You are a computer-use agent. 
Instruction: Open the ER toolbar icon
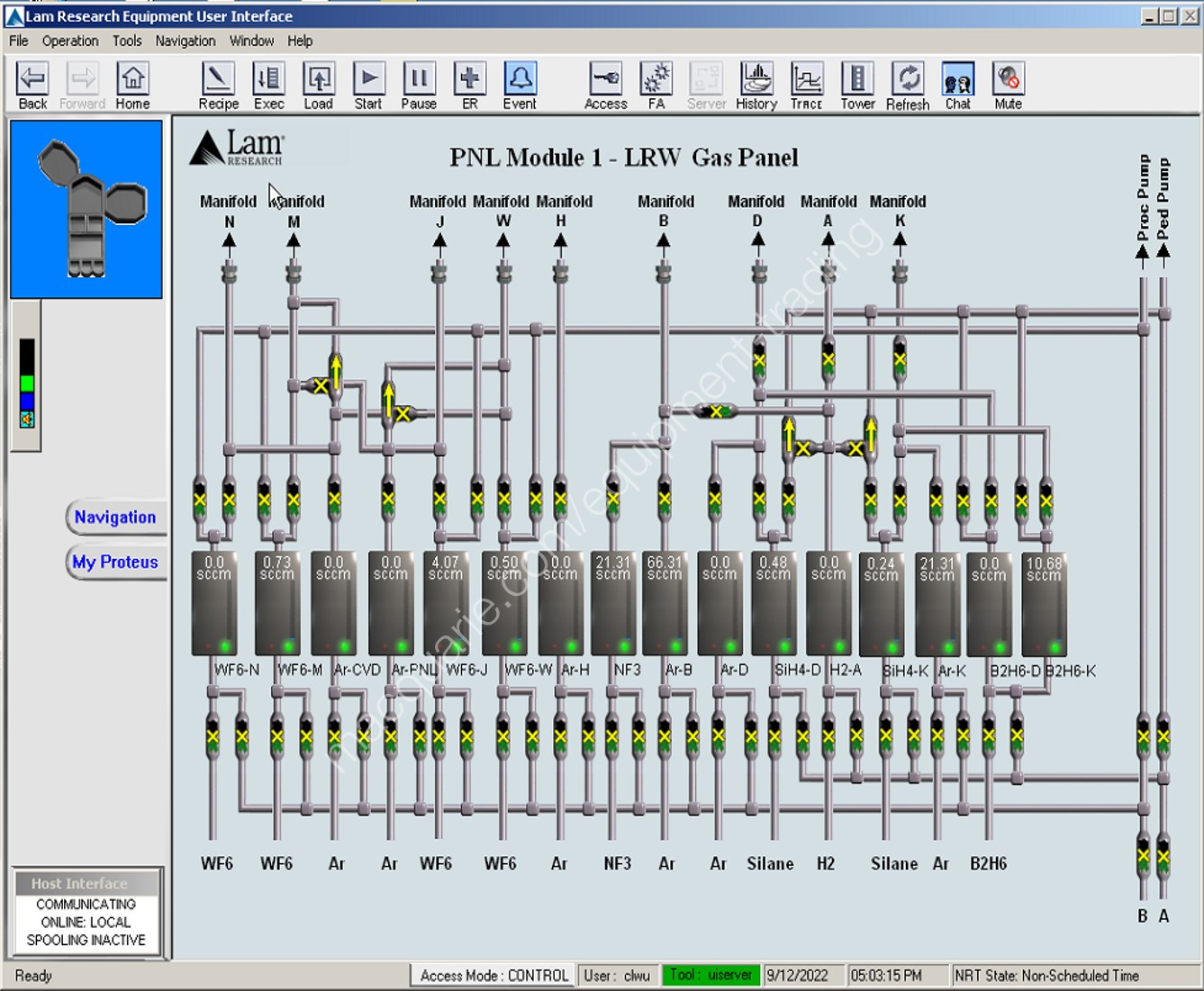point(469,86)
